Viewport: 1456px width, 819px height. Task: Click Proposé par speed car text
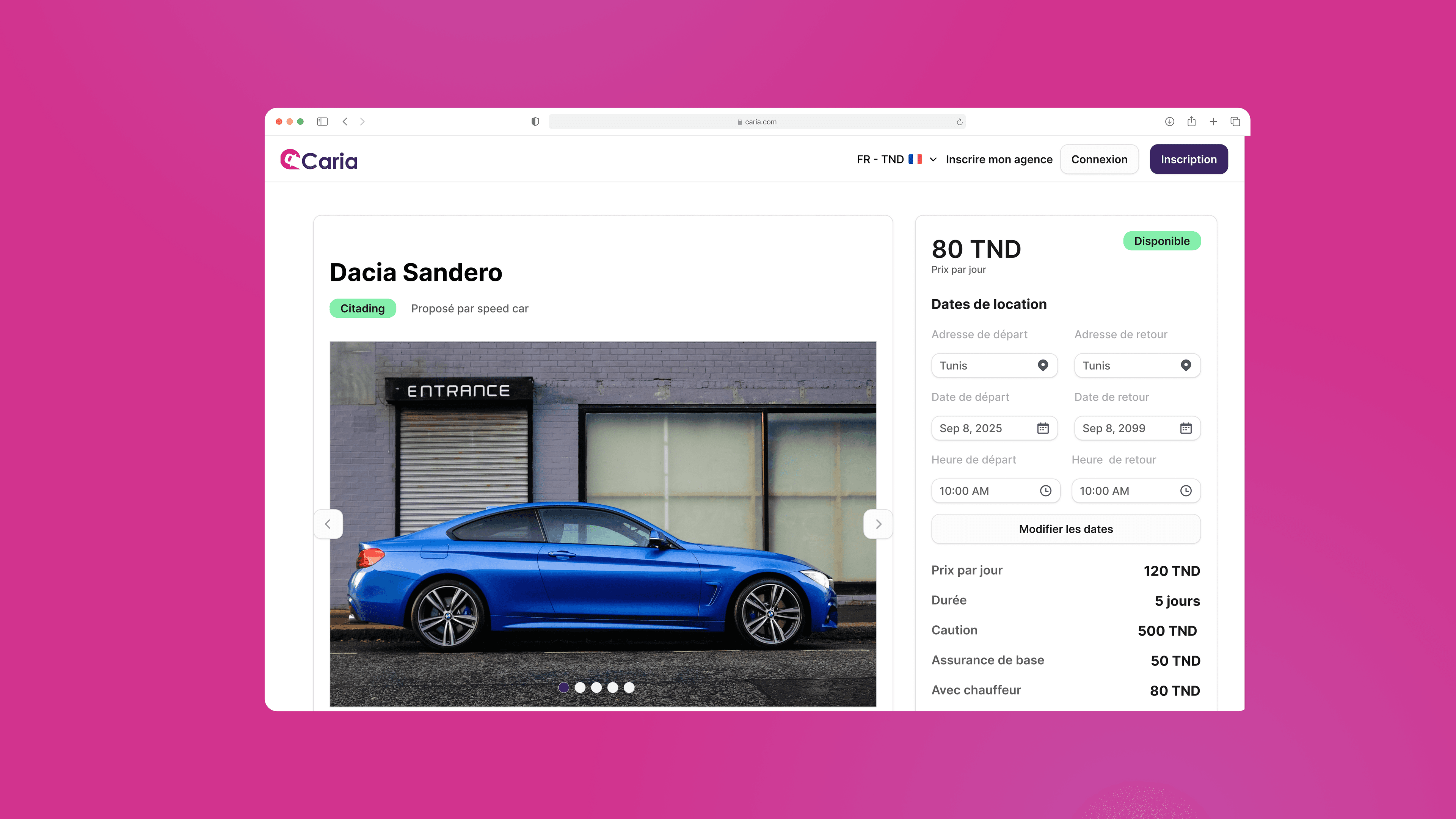[x=470, y=309]
